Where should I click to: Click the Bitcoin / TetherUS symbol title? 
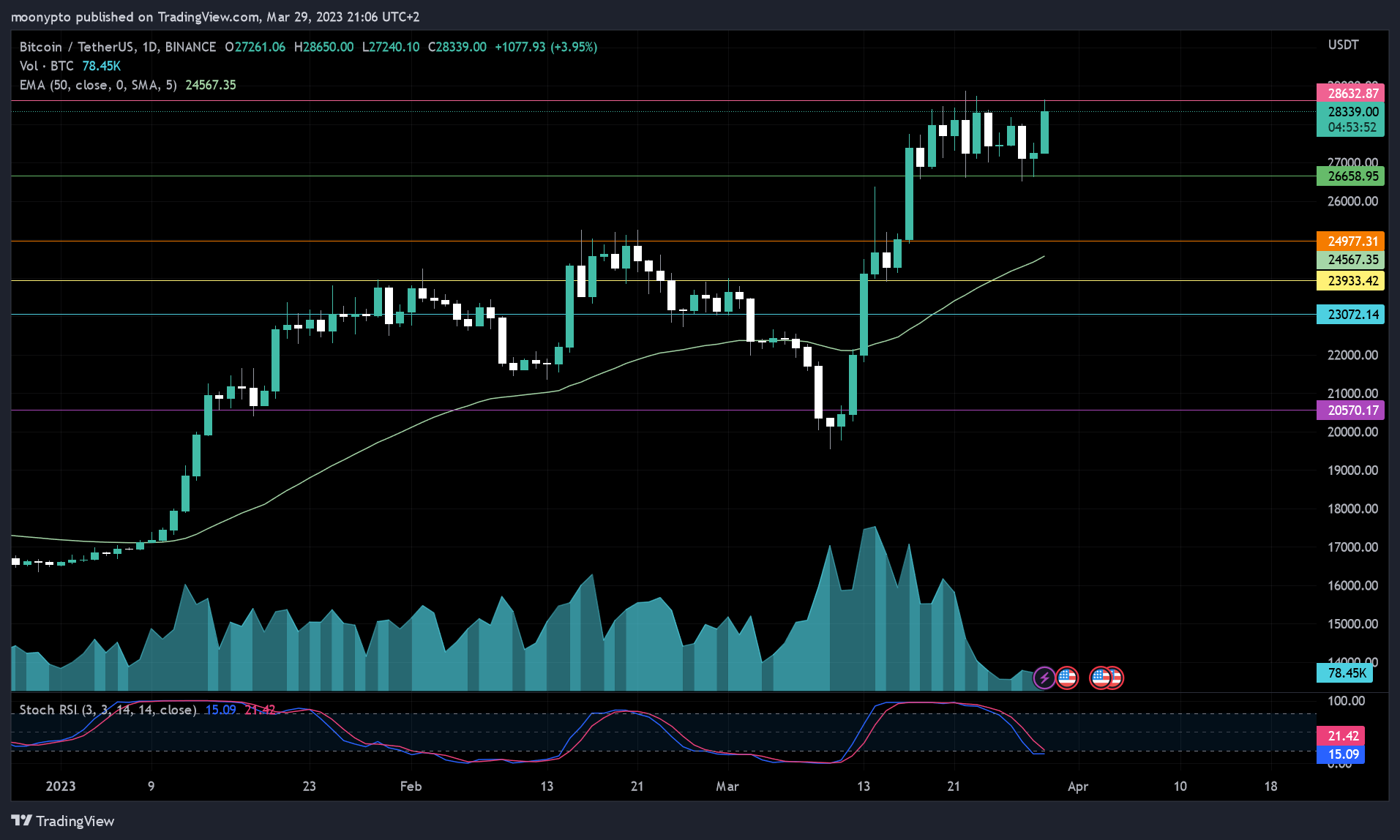(x=76, y=47)
